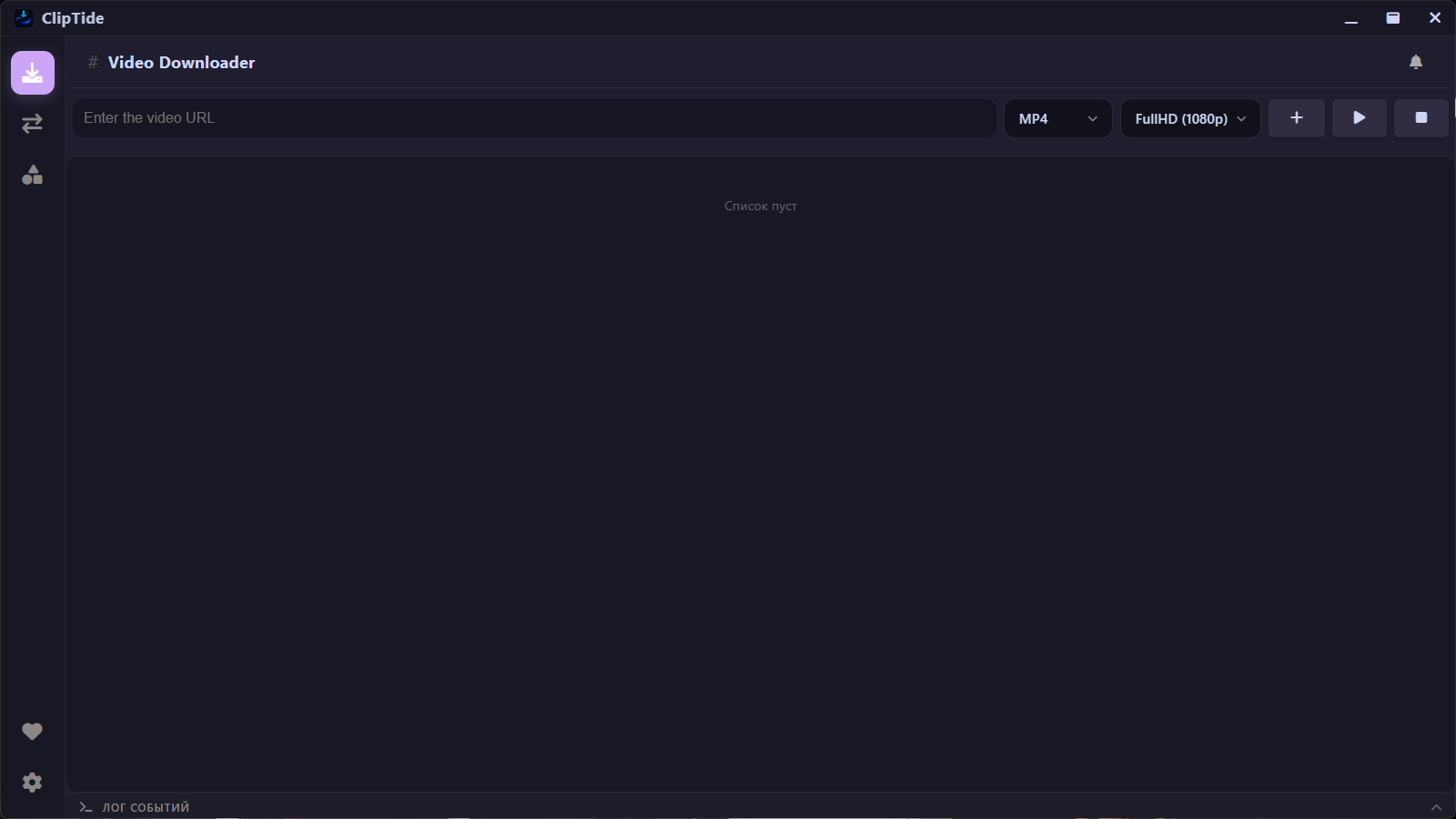1456x819 pixels.
Task: Click the ClipTide app logo
Action: pyautogui.click(x=24, y=17)
